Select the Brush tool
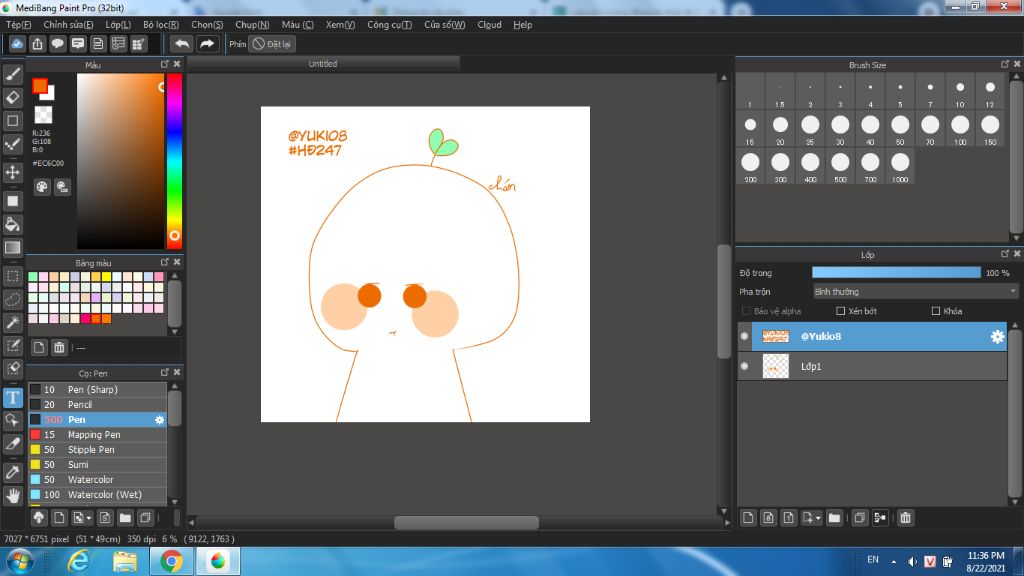This screenshot has height=576, width=1024. point(13,73)
